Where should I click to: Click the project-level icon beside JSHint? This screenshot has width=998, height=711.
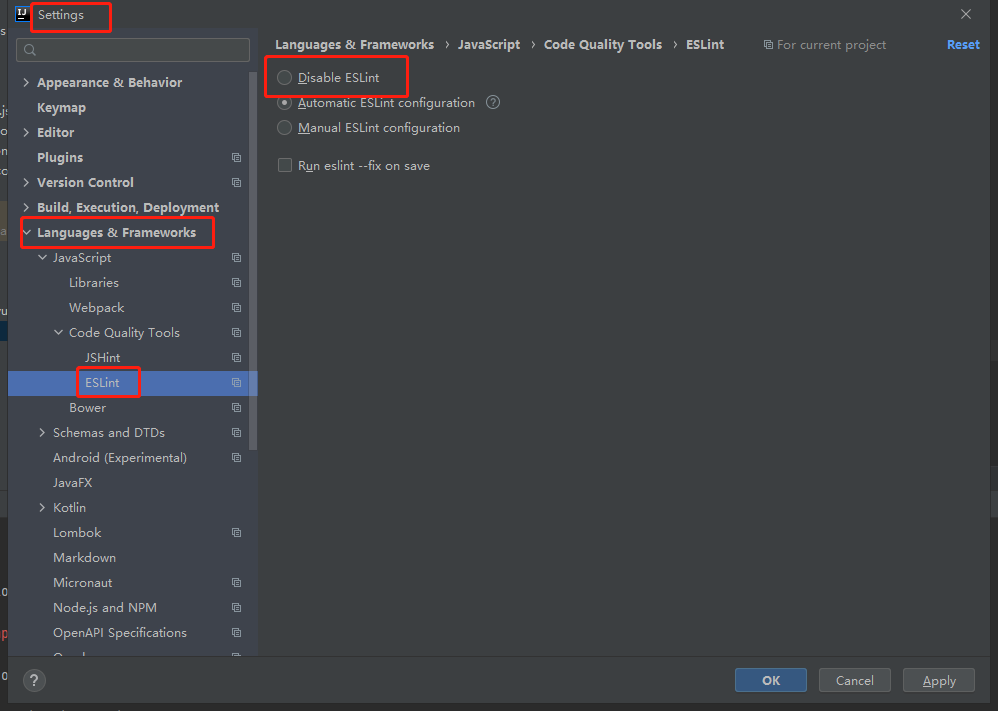pos(236,358)
